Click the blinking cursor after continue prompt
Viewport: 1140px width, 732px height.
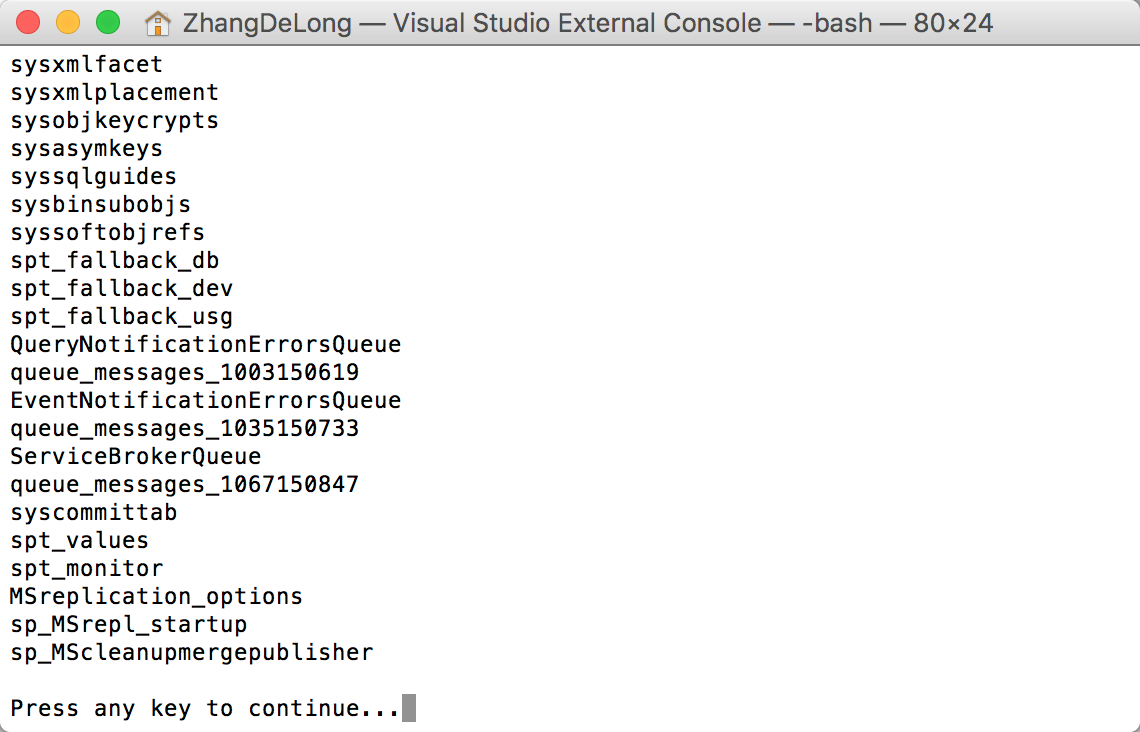(x=409, y=707)
